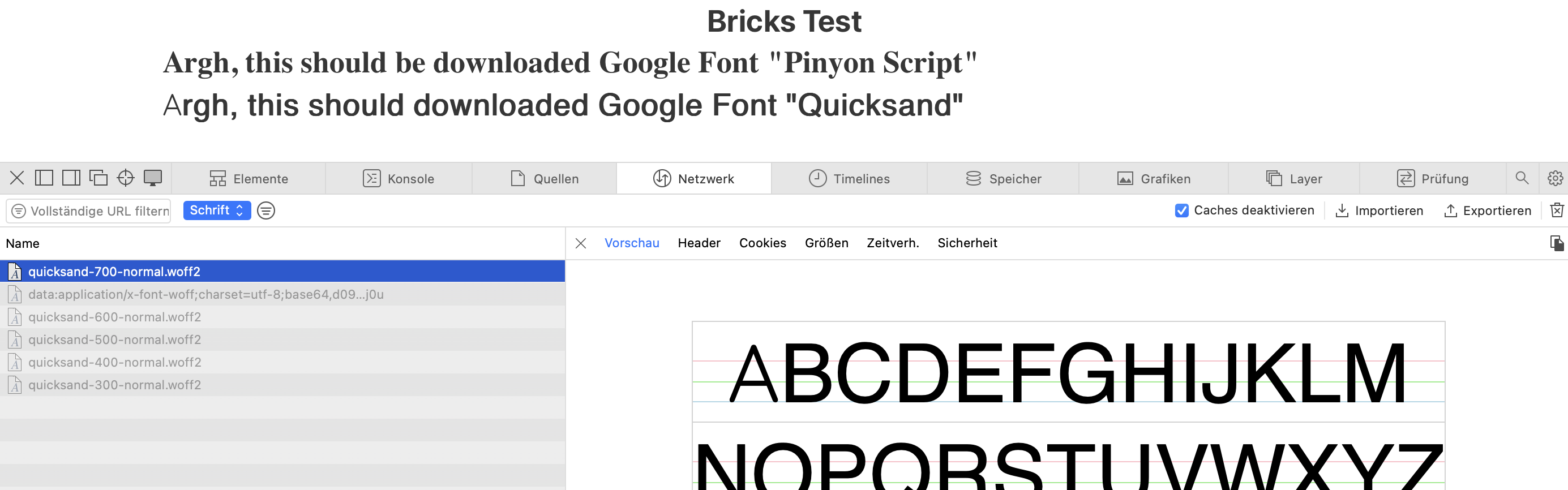This screenshot has width=1568, height=490.
Task: Uncheck Caches deaktivieren checkbox
Action: [1181, 210]
